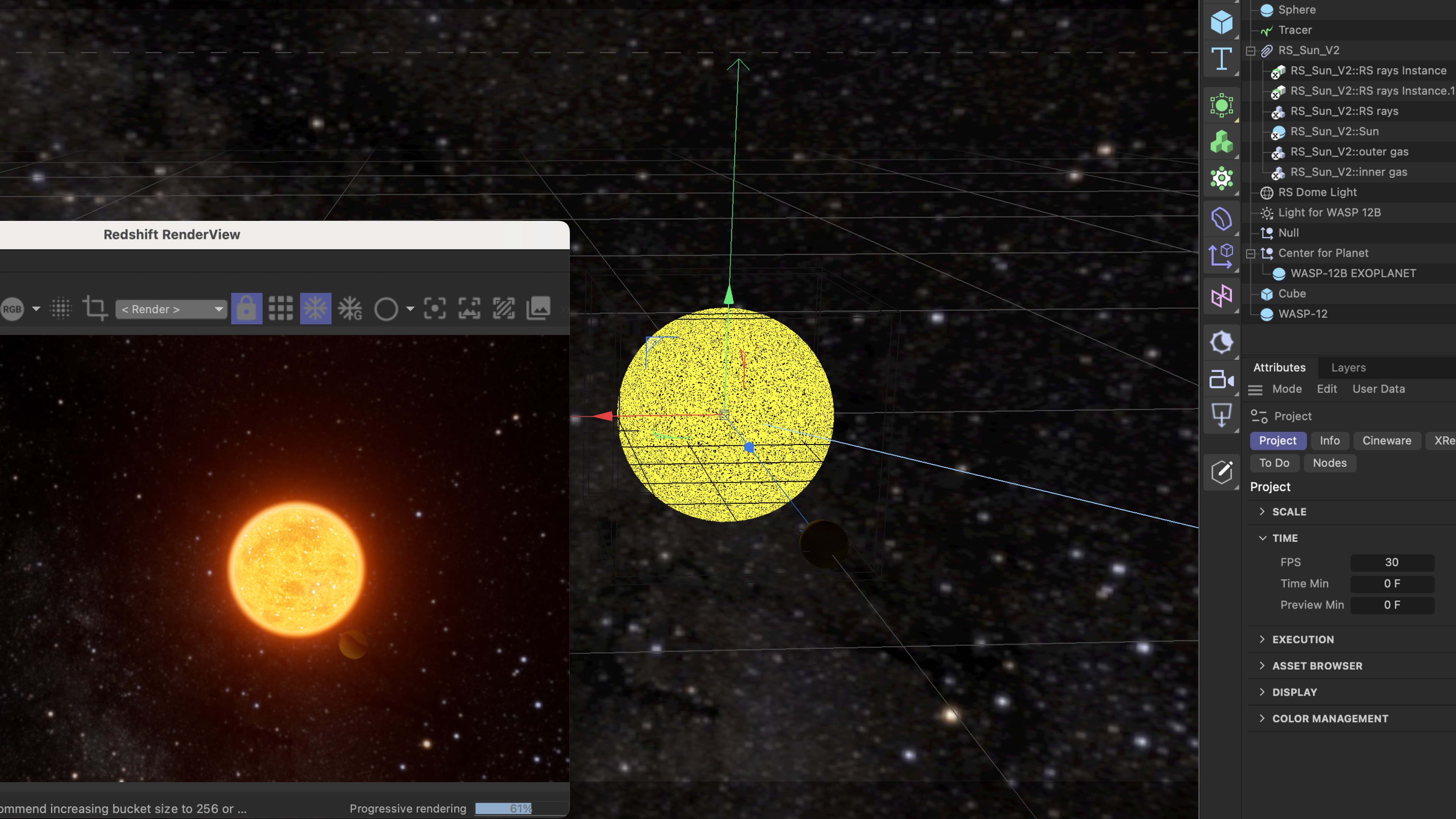1456x819 pixels.
Task: Click the To Do button
Action: 1274,463
